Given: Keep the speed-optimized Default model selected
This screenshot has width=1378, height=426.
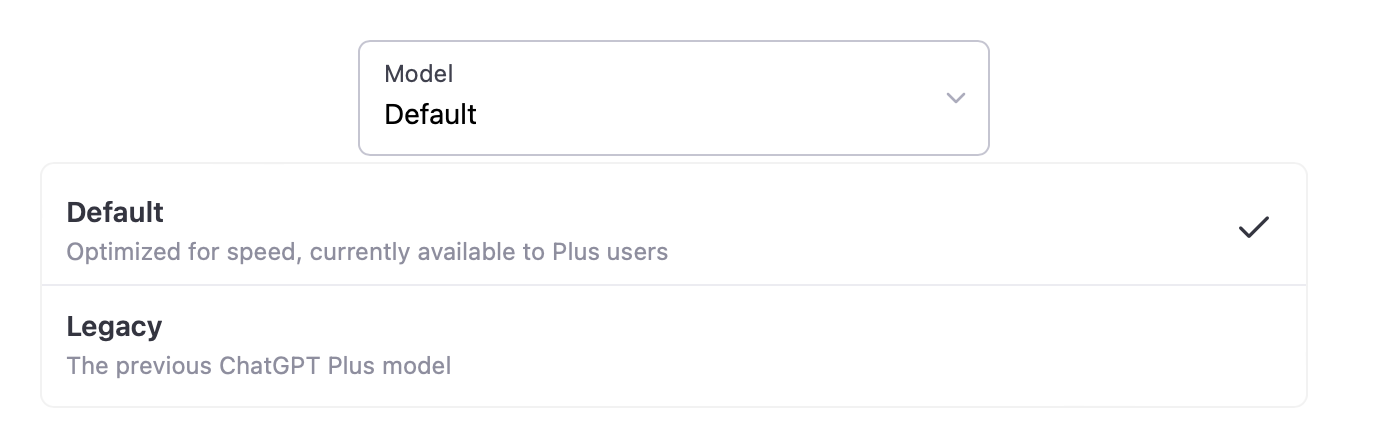Looking at the screenshot, I should coord(673,230).
